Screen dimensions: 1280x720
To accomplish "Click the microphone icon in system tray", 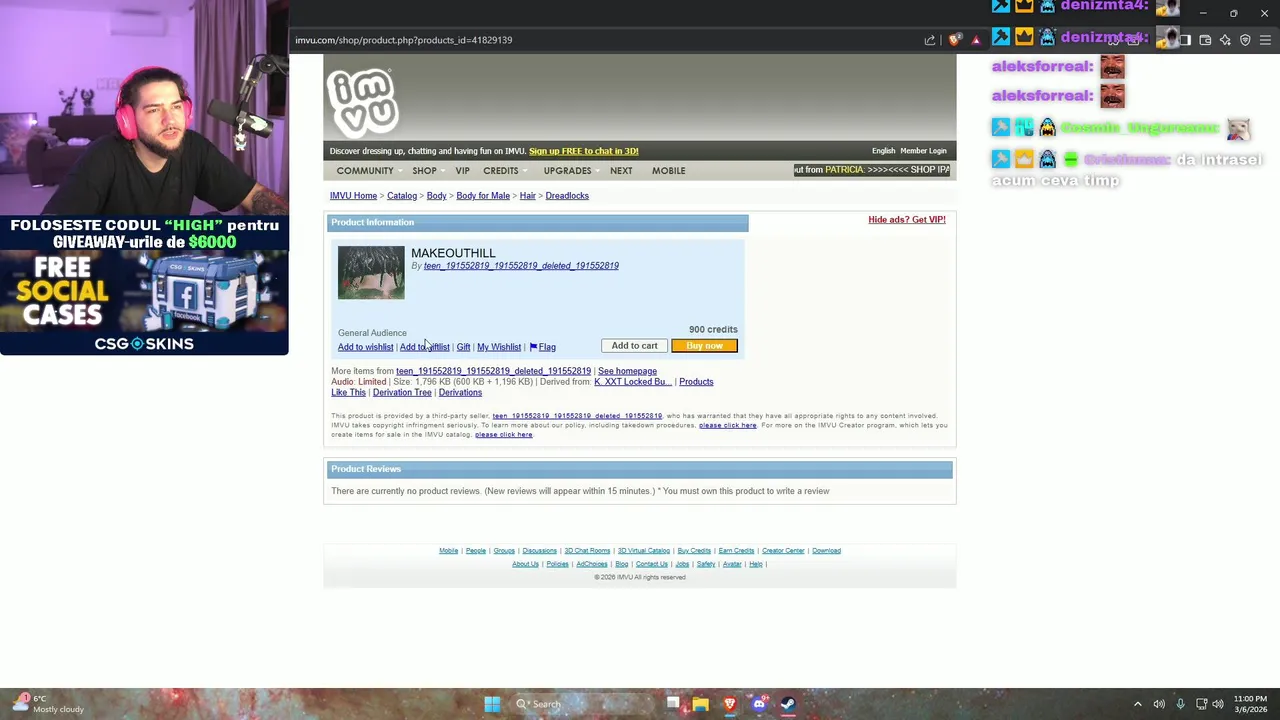I will tap(1180, 704).
